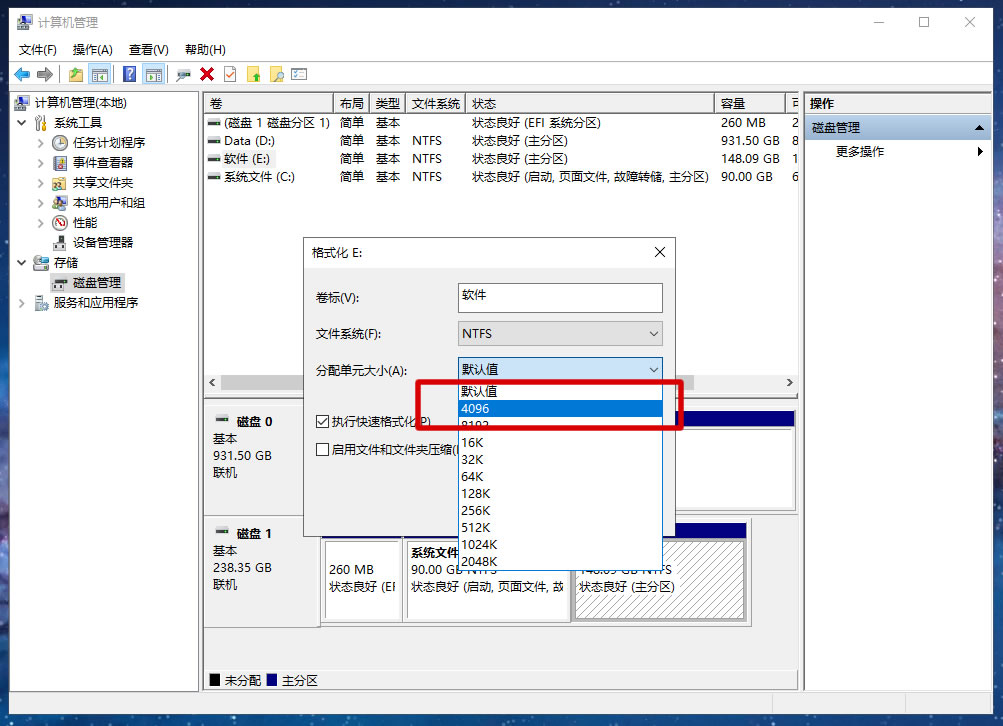Open help using the question mark toolbar icon
The width and height of the screenshot is (1003, 726).
point(131,73)
